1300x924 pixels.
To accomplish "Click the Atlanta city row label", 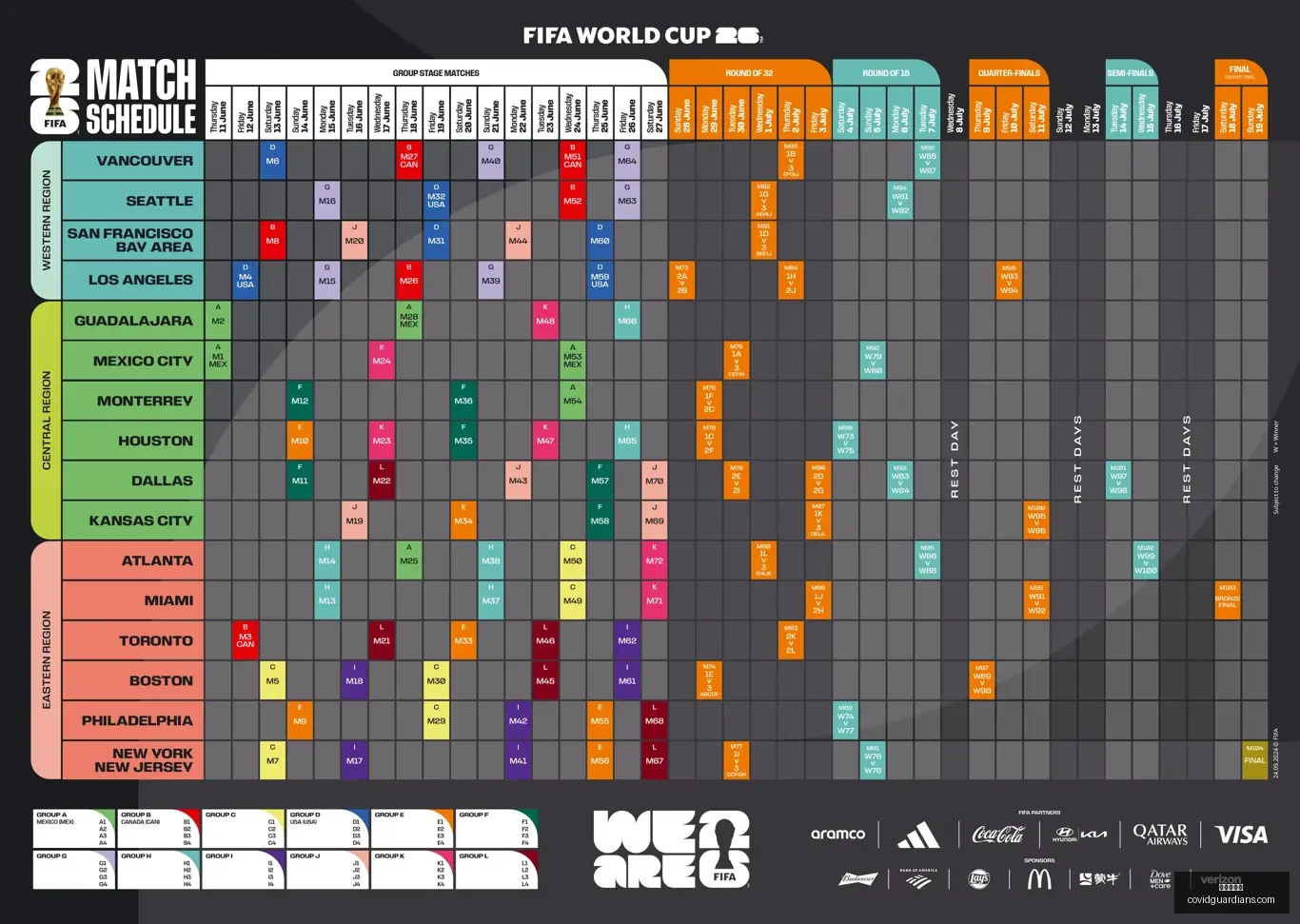I will [133, 560].
